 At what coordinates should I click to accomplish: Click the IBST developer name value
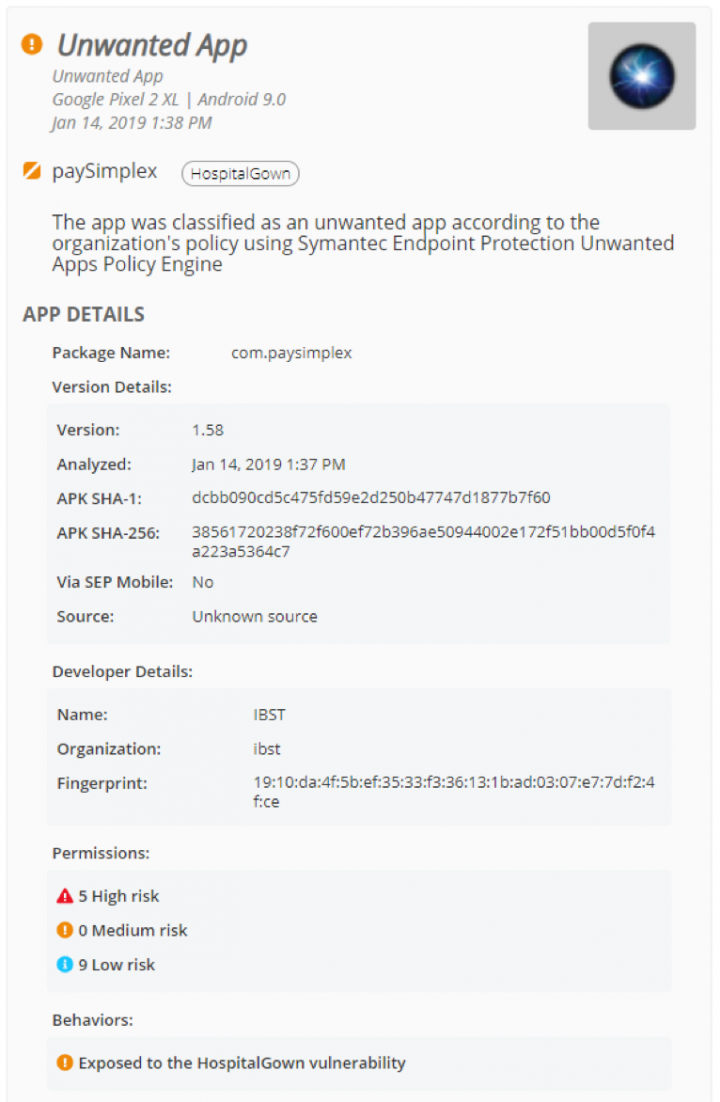269,715
